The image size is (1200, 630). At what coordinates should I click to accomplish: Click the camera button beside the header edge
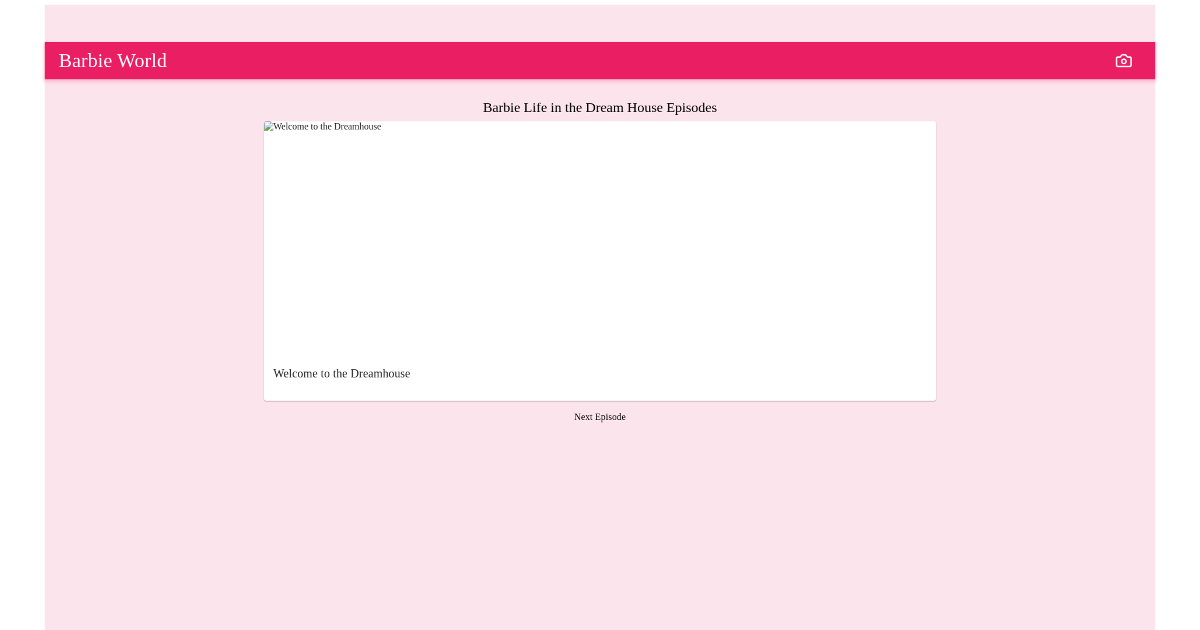pyautogui.click(x=1123, y=60)
